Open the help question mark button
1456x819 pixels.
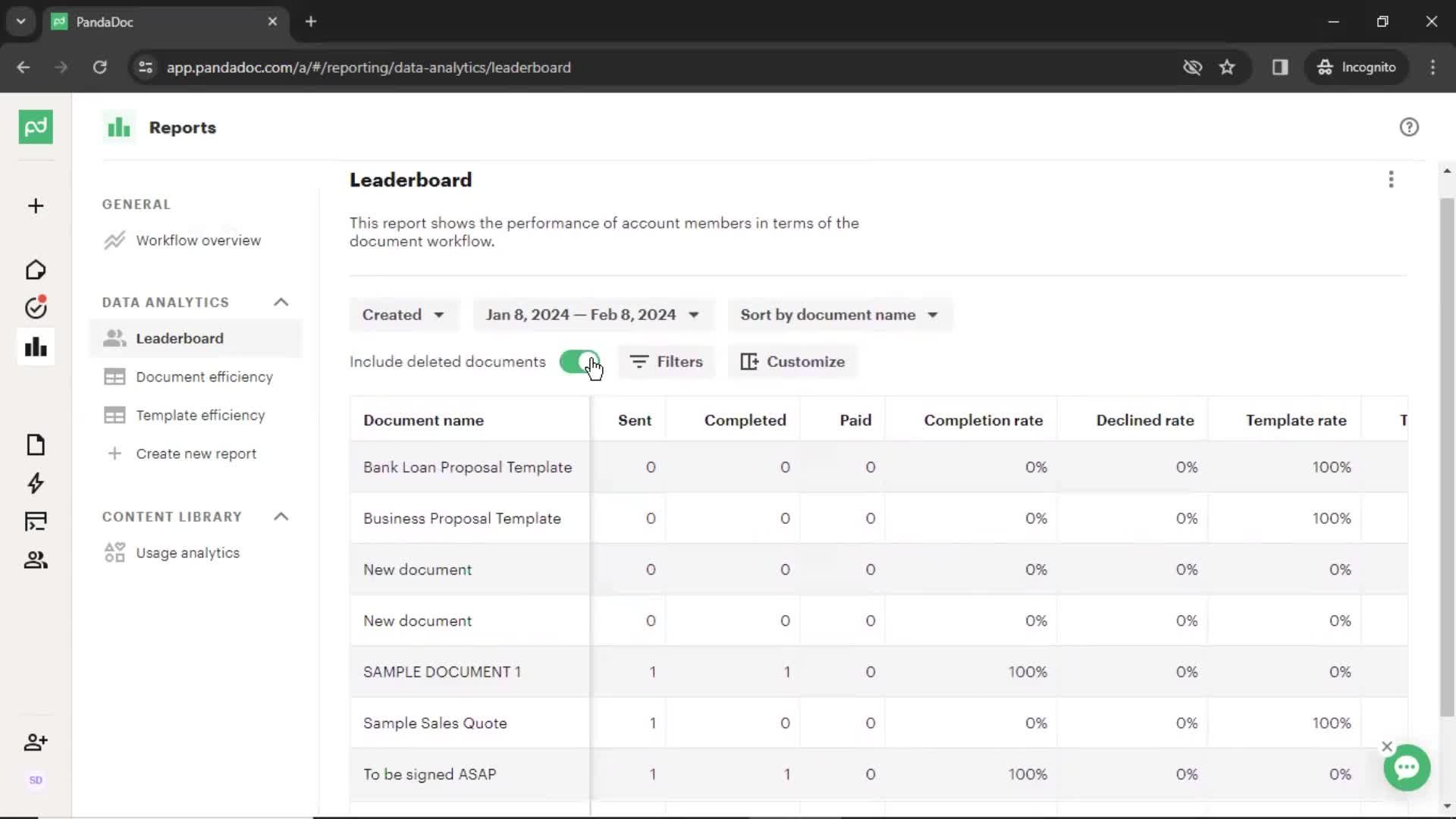[1408, 127]
